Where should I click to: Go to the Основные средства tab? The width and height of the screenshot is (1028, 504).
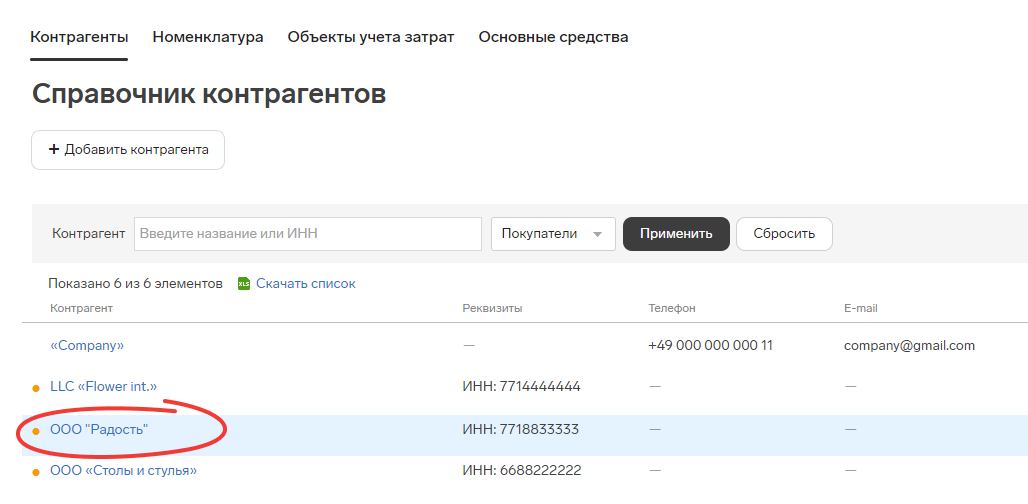[553, 37]
